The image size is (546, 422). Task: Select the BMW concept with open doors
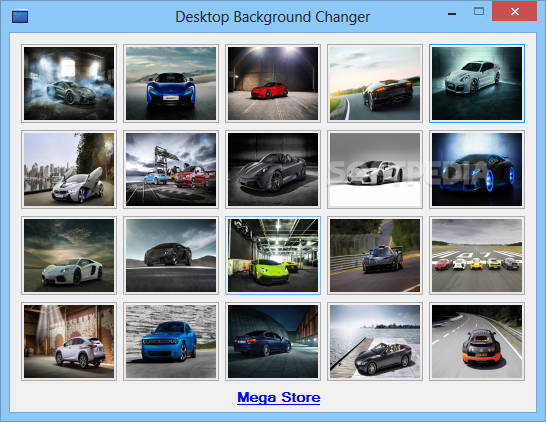(x=69, y=170)
